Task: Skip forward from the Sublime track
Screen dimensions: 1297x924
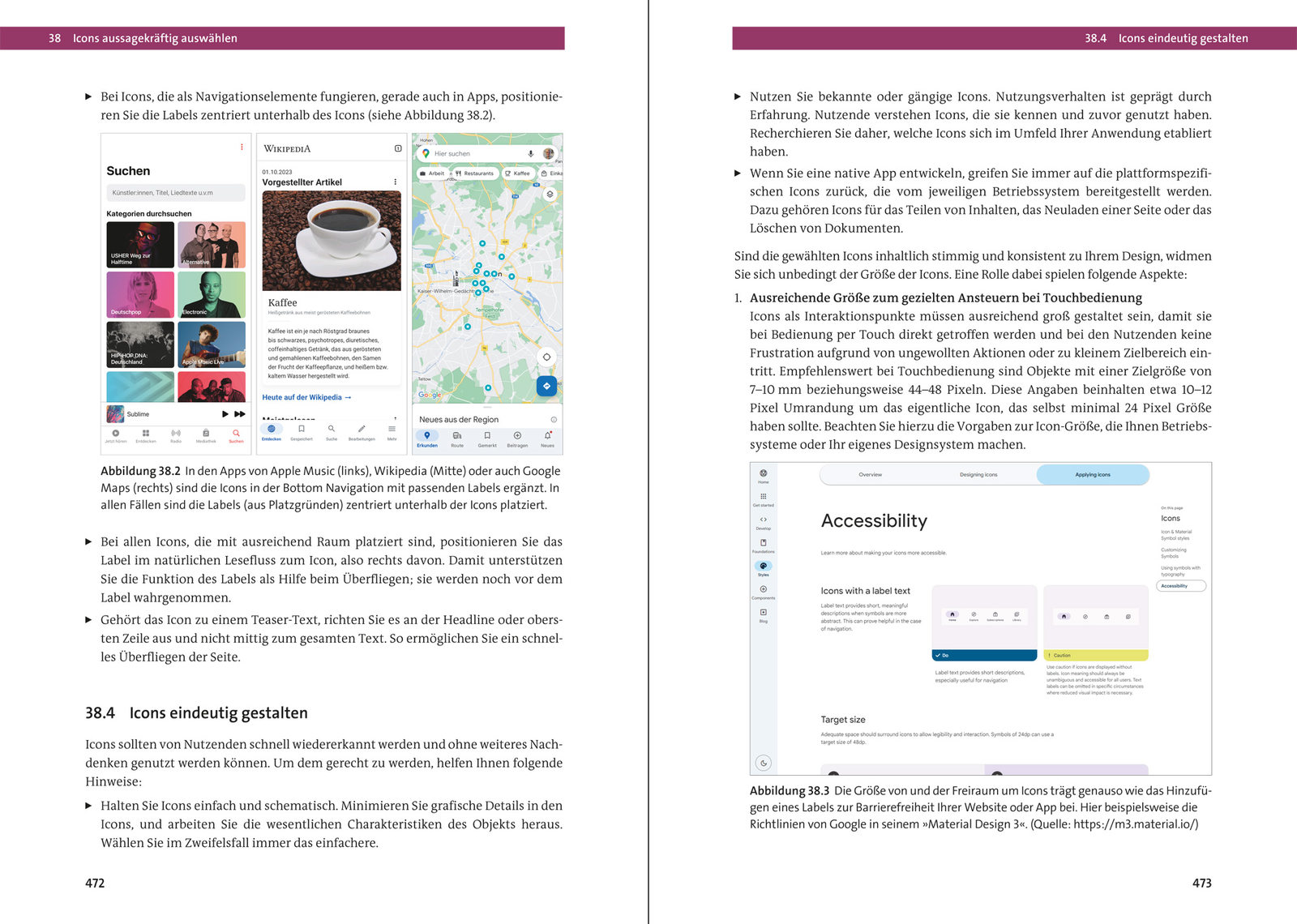Action: [x=240, y=414]
